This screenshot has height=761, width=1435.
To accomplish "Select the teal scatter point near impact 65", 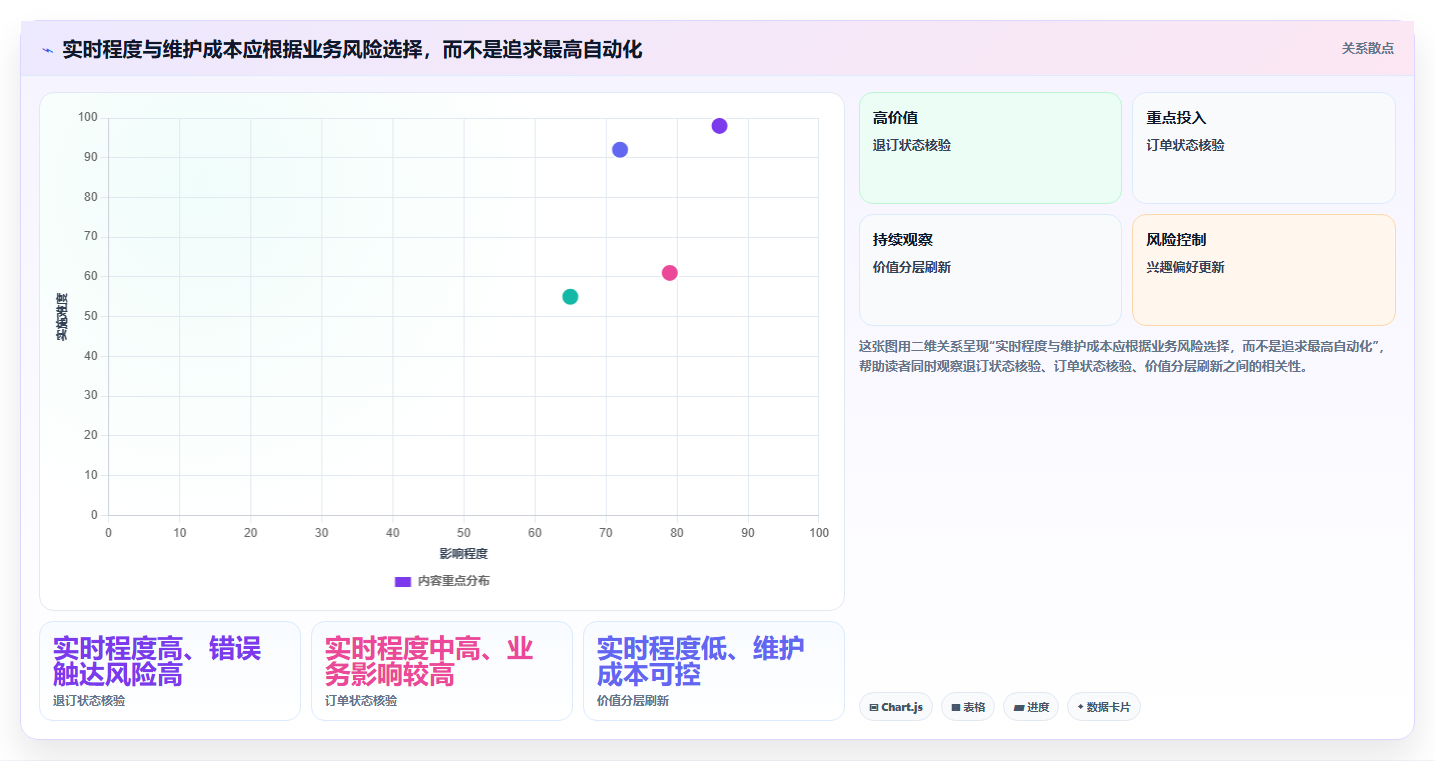I will (570, 297).
